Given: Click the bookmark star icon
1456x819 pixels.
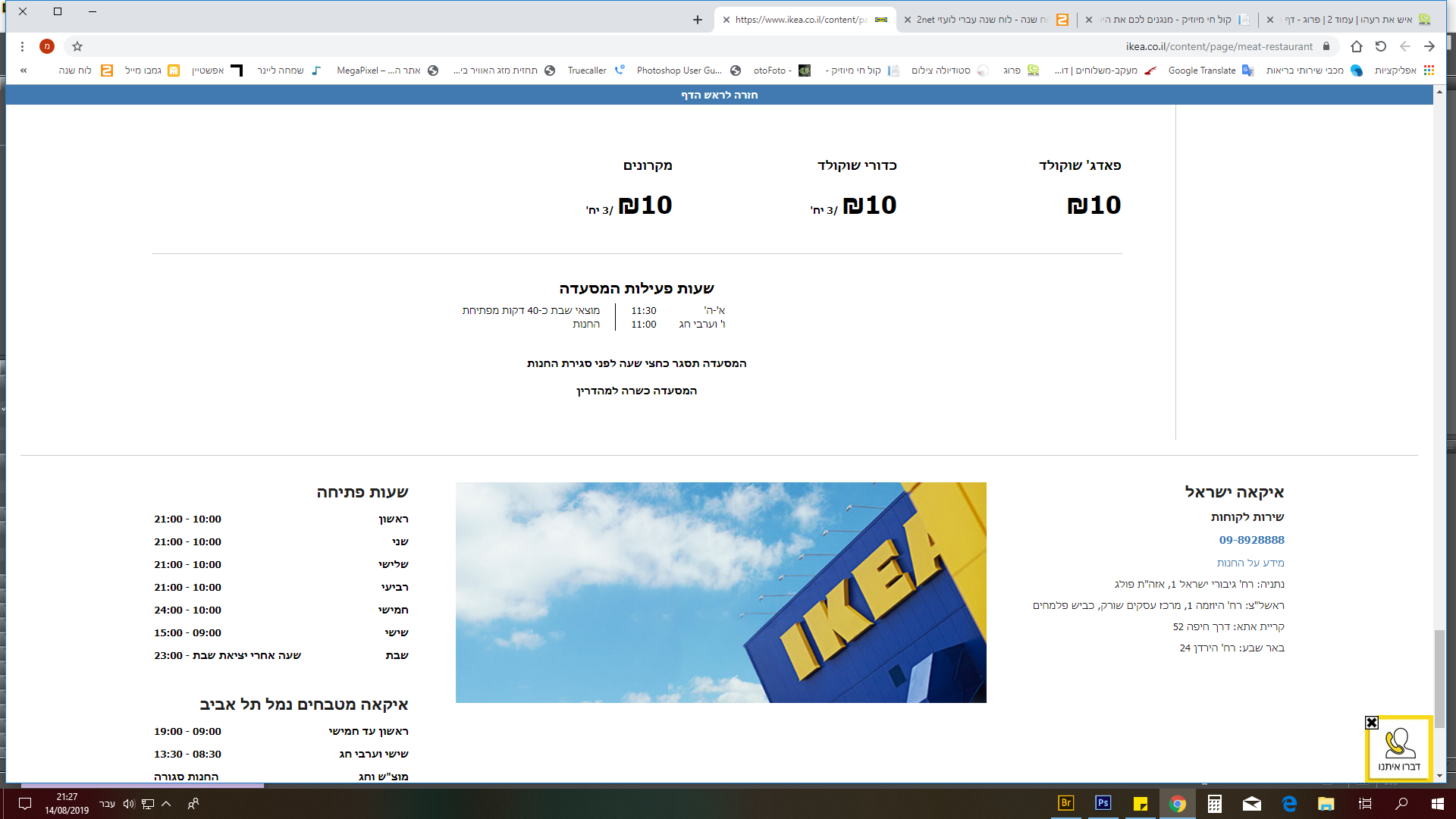Looking at the screenshot, I should (x=77, y=46).
